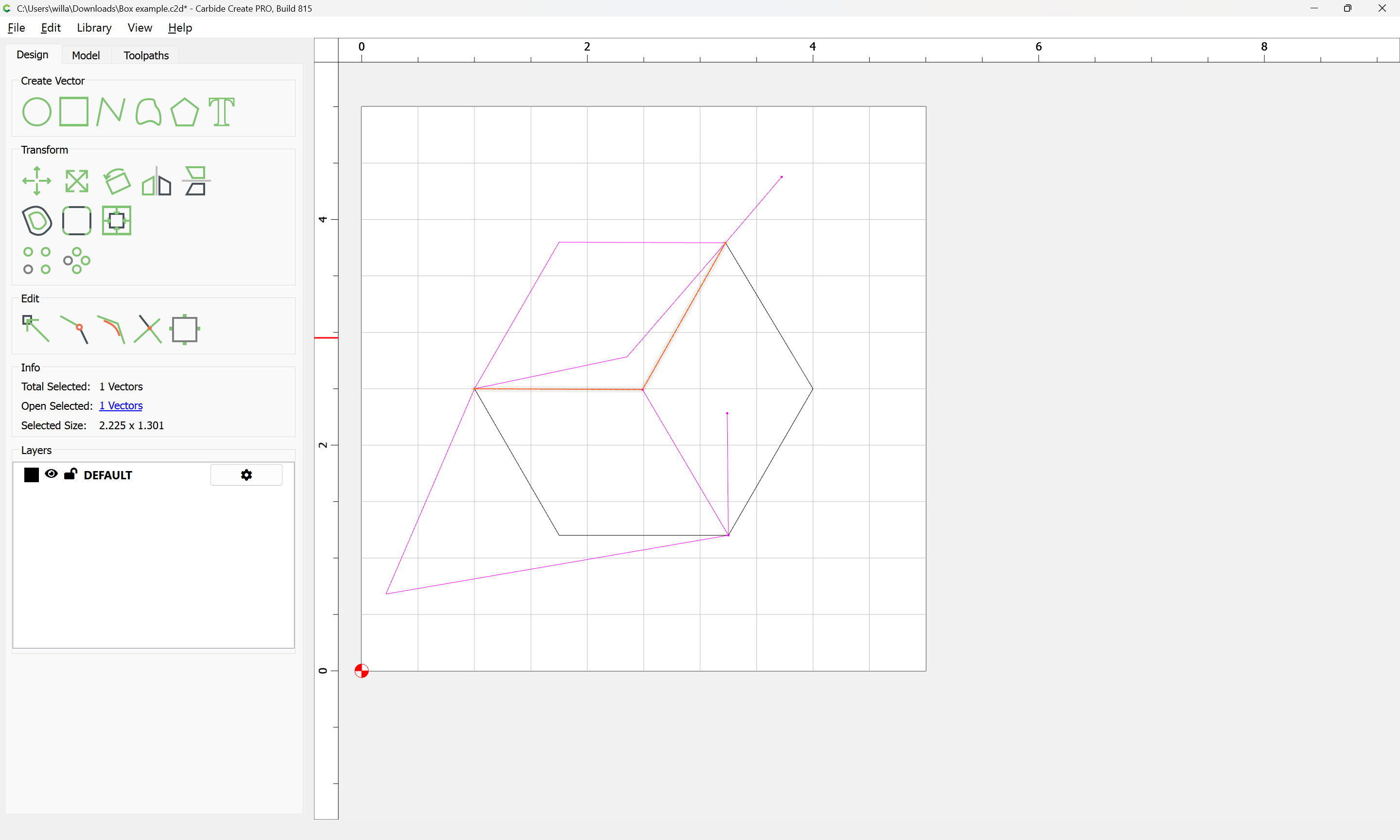Toggle DEFAULT layer visibility eye
Screen dimensions: 1400x840
51,474
